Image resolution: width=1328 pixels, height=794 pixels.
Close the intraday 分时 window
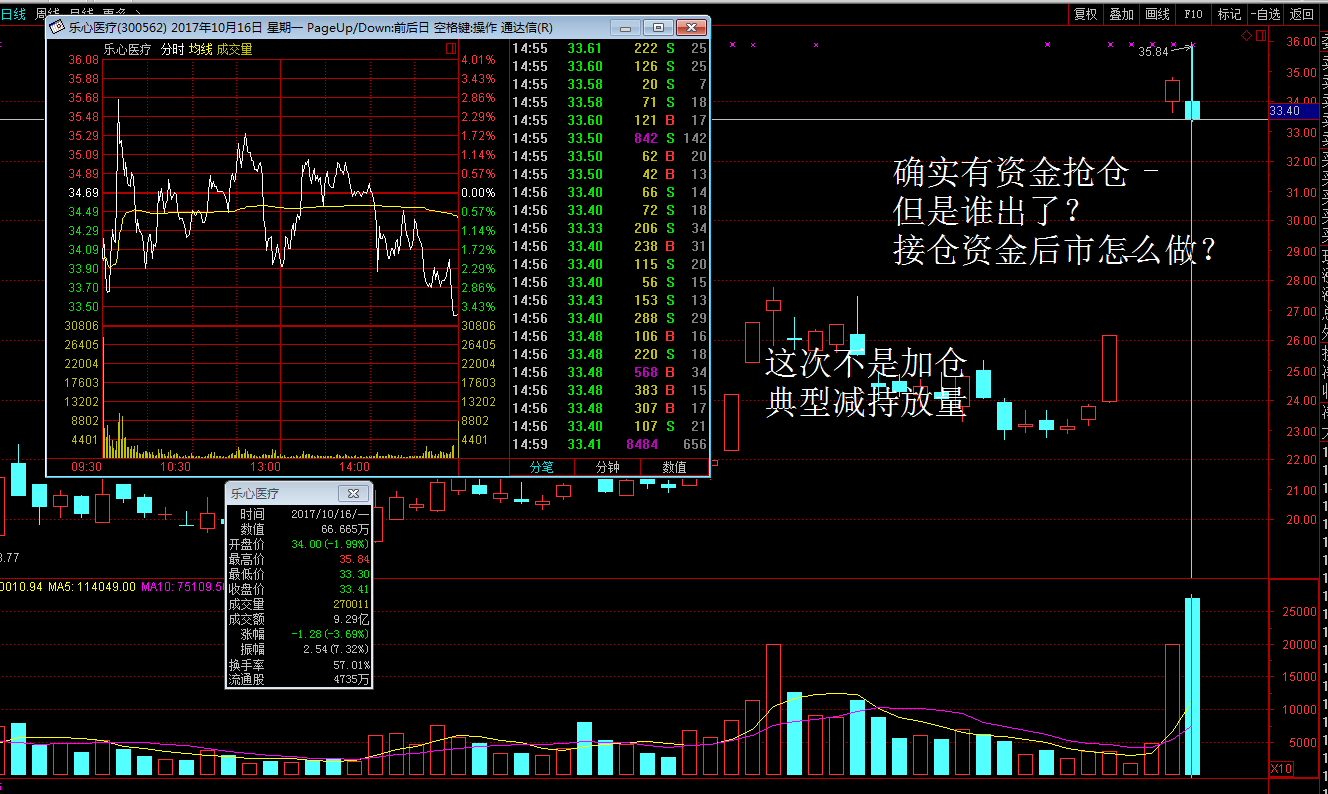[x=690, y=27]
